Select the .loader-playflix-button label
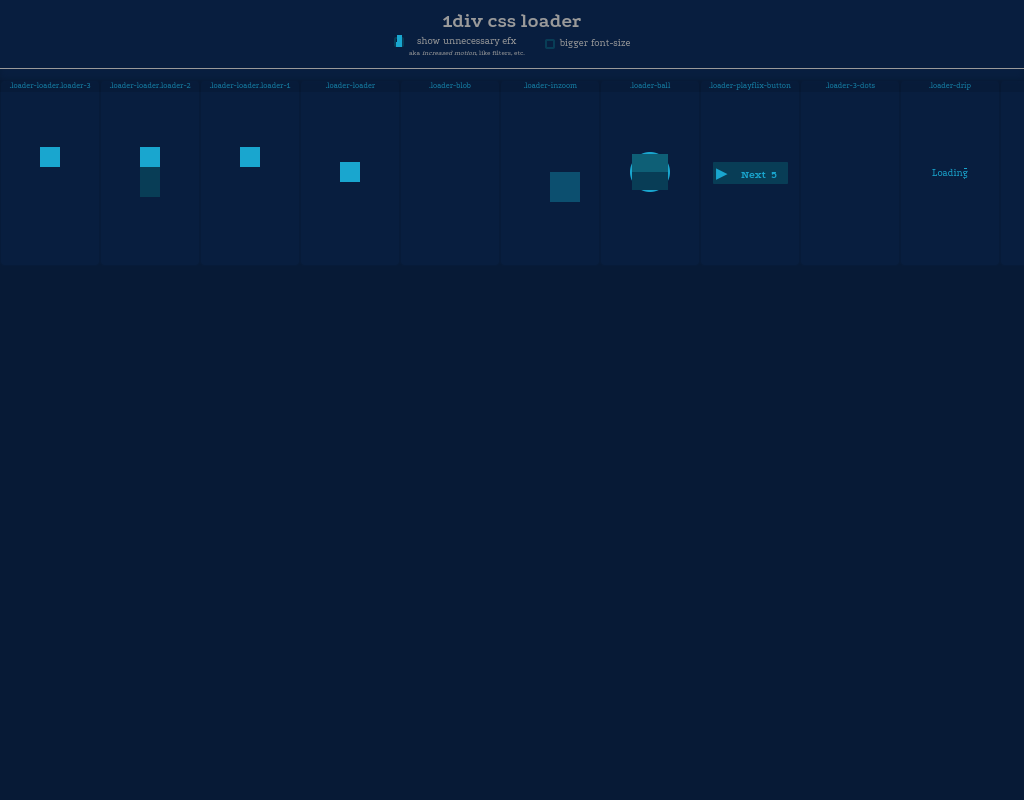Viewport: 1024px width, 800px height. click(750, 86)
